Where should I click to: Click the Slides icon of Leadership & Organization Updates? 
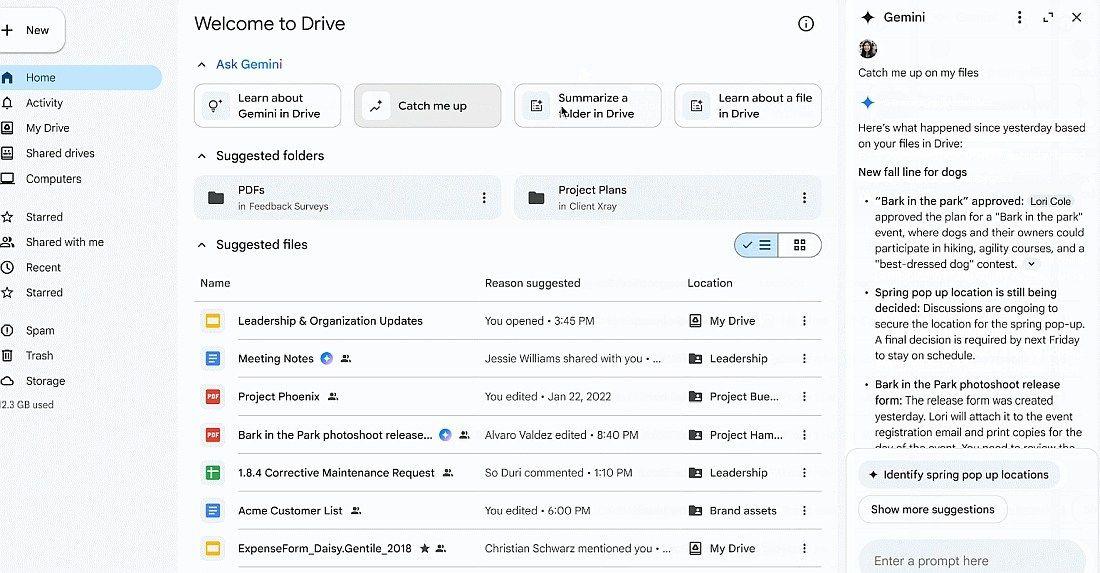(x=213, y=321)
